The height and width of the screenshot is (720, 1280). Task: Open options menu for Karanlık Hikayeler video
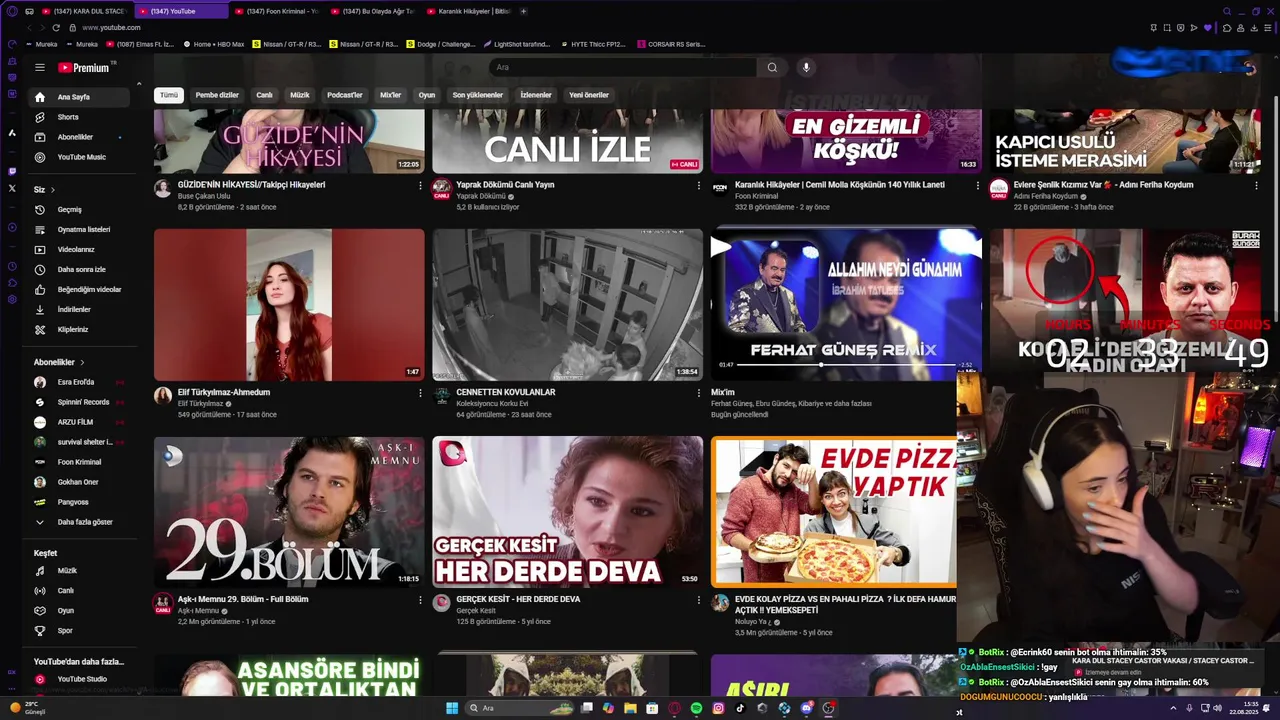(977, 185)
